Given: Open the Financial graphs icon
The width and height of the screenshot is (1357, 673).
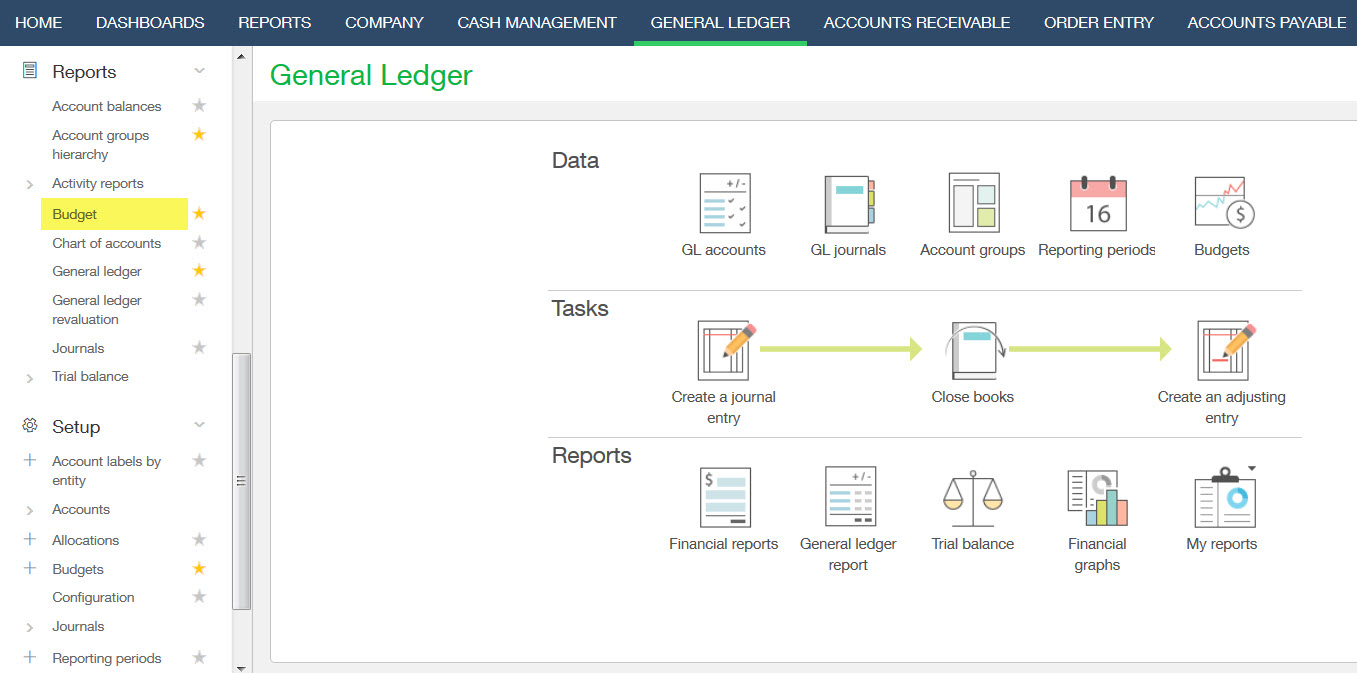Looking at the screenshot, I should (1097, 498).
